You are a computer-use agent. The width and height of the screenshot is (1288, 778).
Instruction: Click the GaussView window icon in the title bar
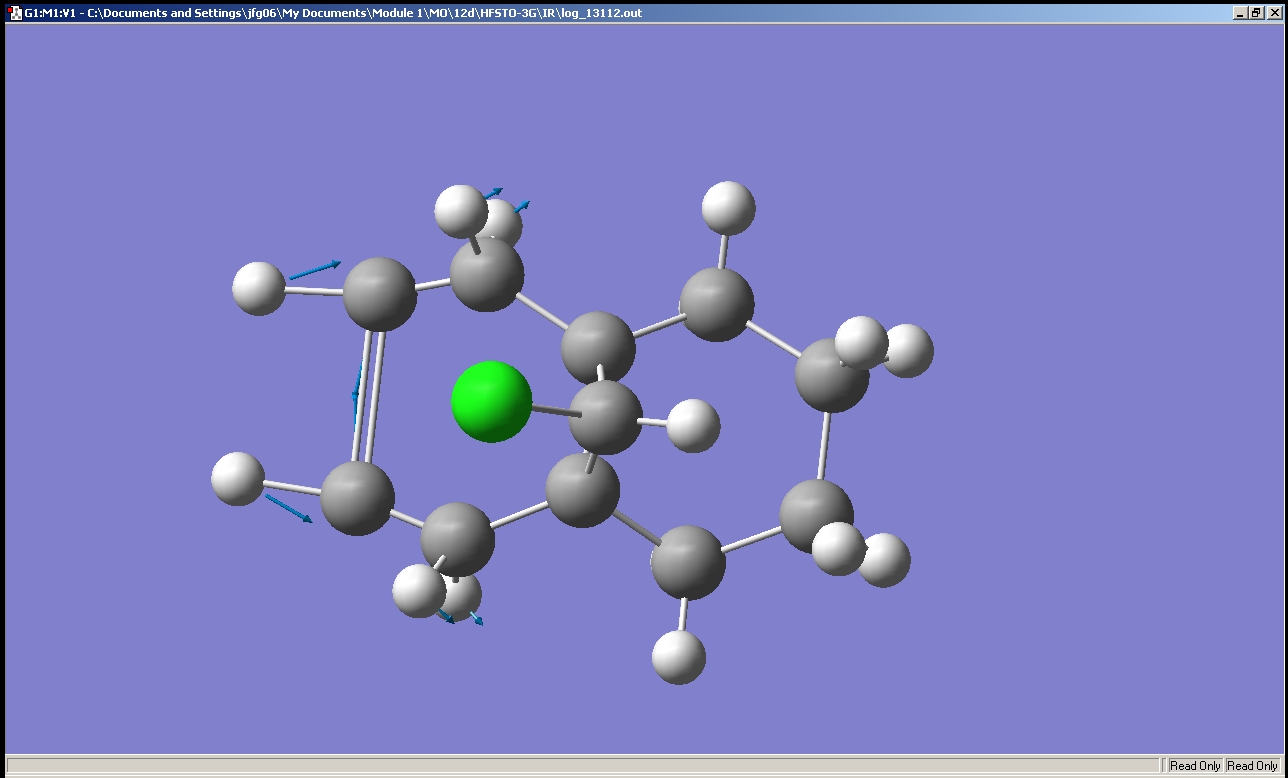click(x=15, y=13)
